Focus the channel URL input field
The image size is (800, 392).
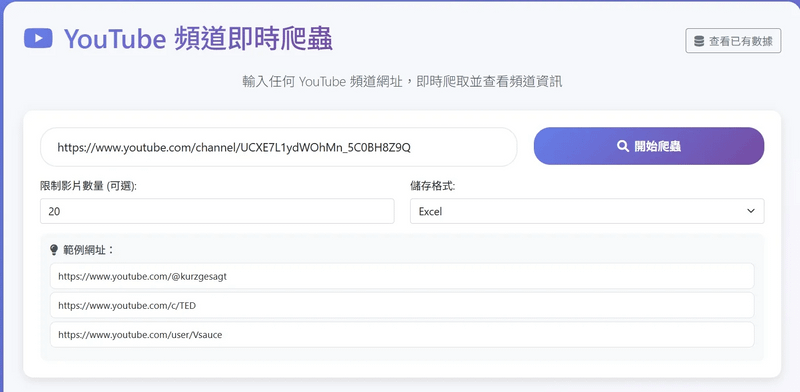click(x=279, y=147)
